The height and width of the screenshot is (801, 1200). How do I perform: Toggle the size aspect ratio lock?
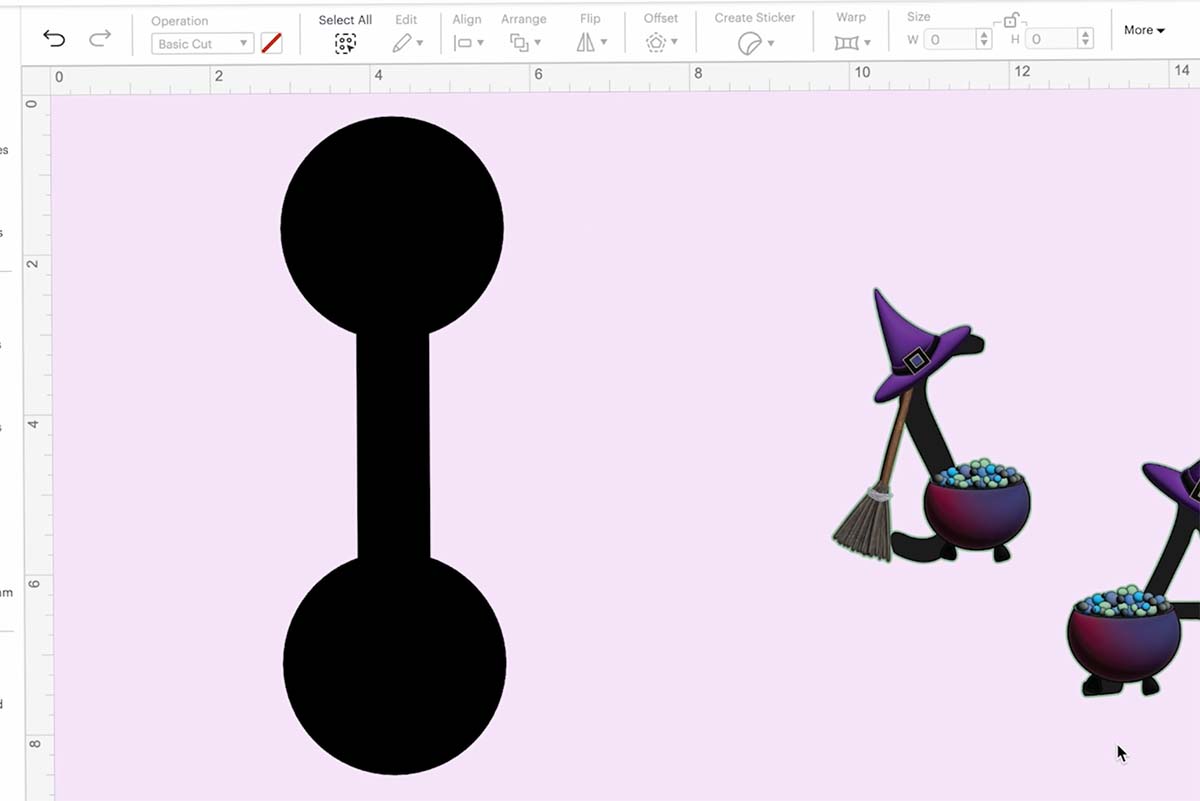1010,20
